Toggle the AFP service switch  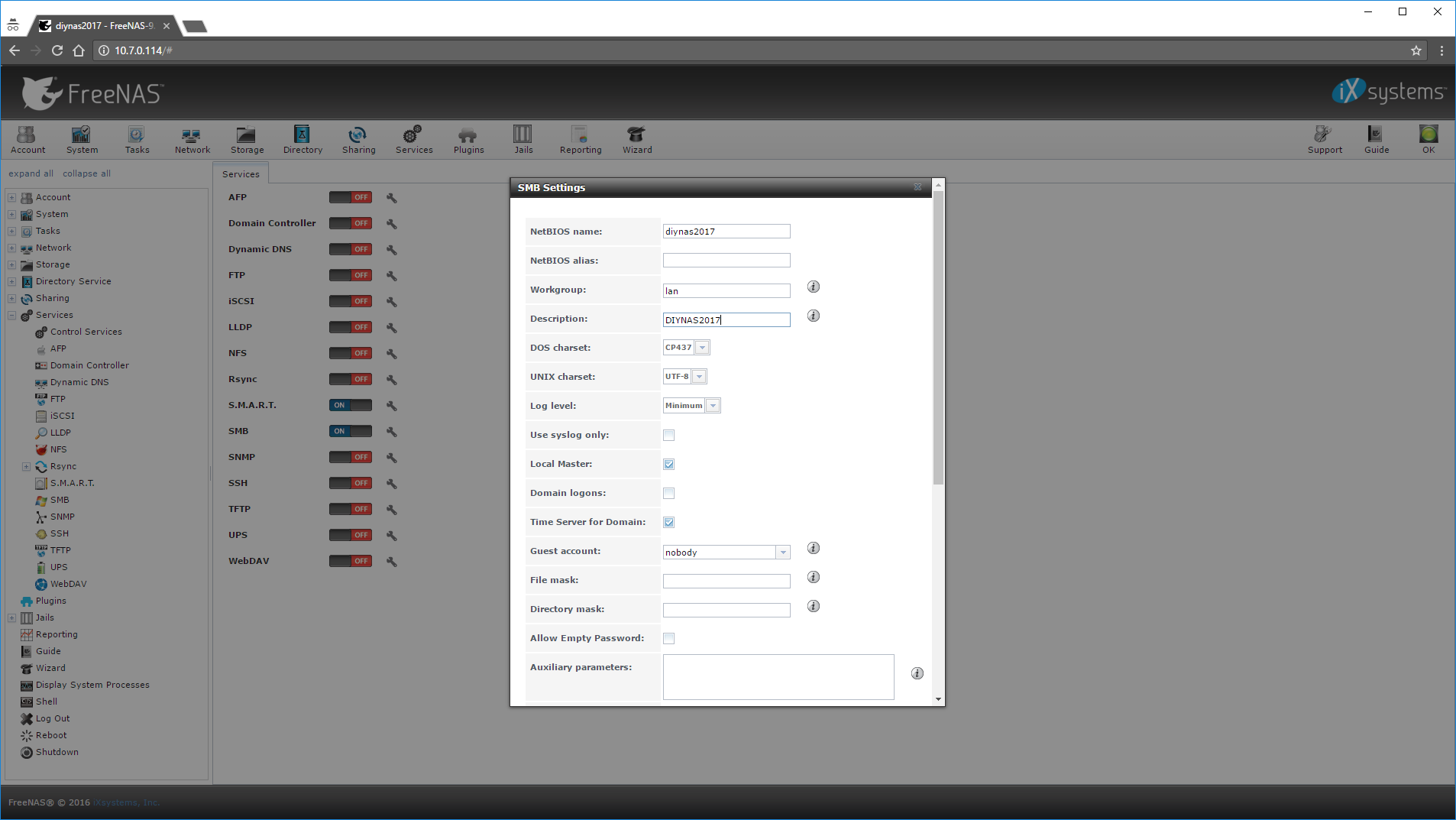pyautogui.click(x=351, y=197)
